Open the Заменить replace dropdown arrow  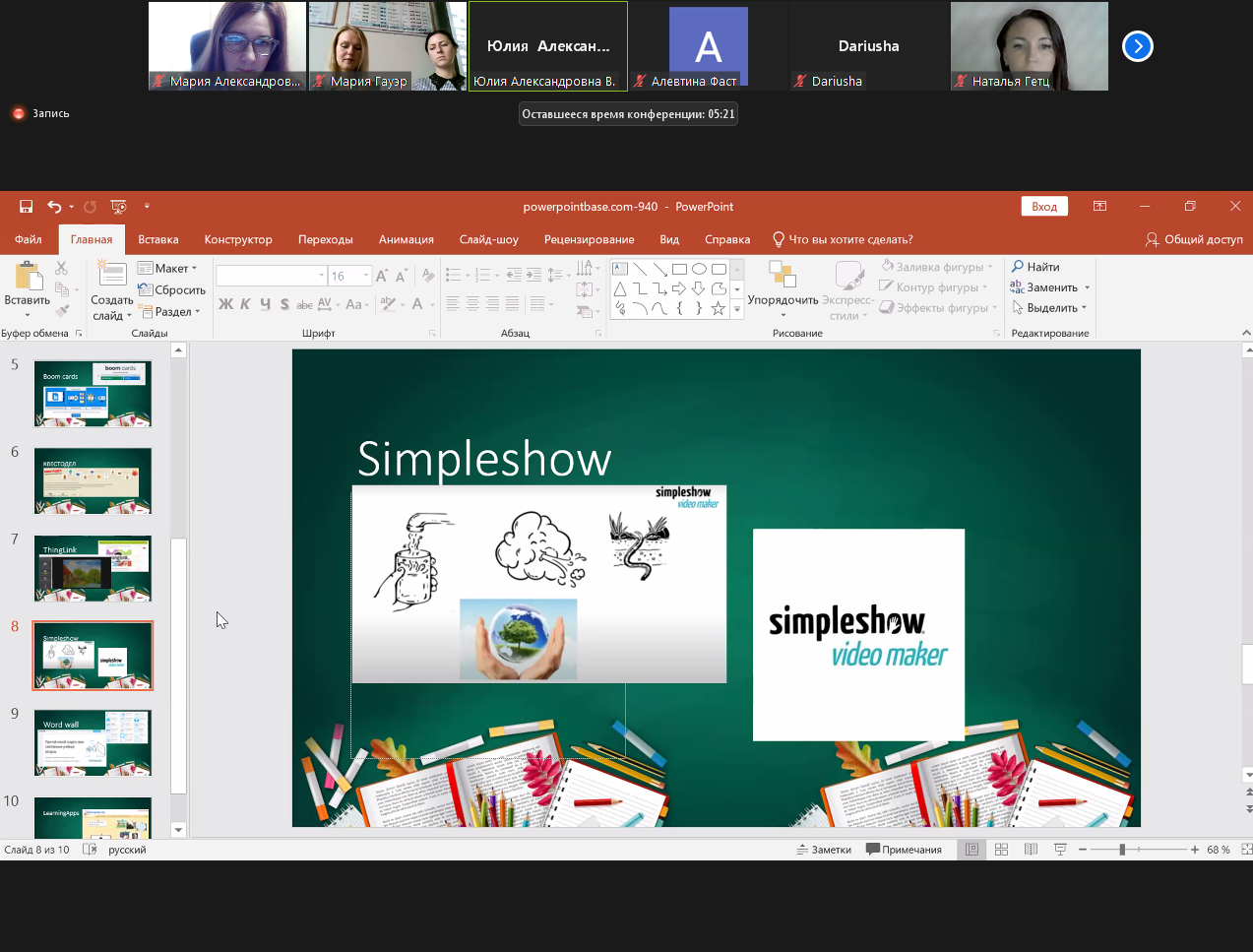1088,287
